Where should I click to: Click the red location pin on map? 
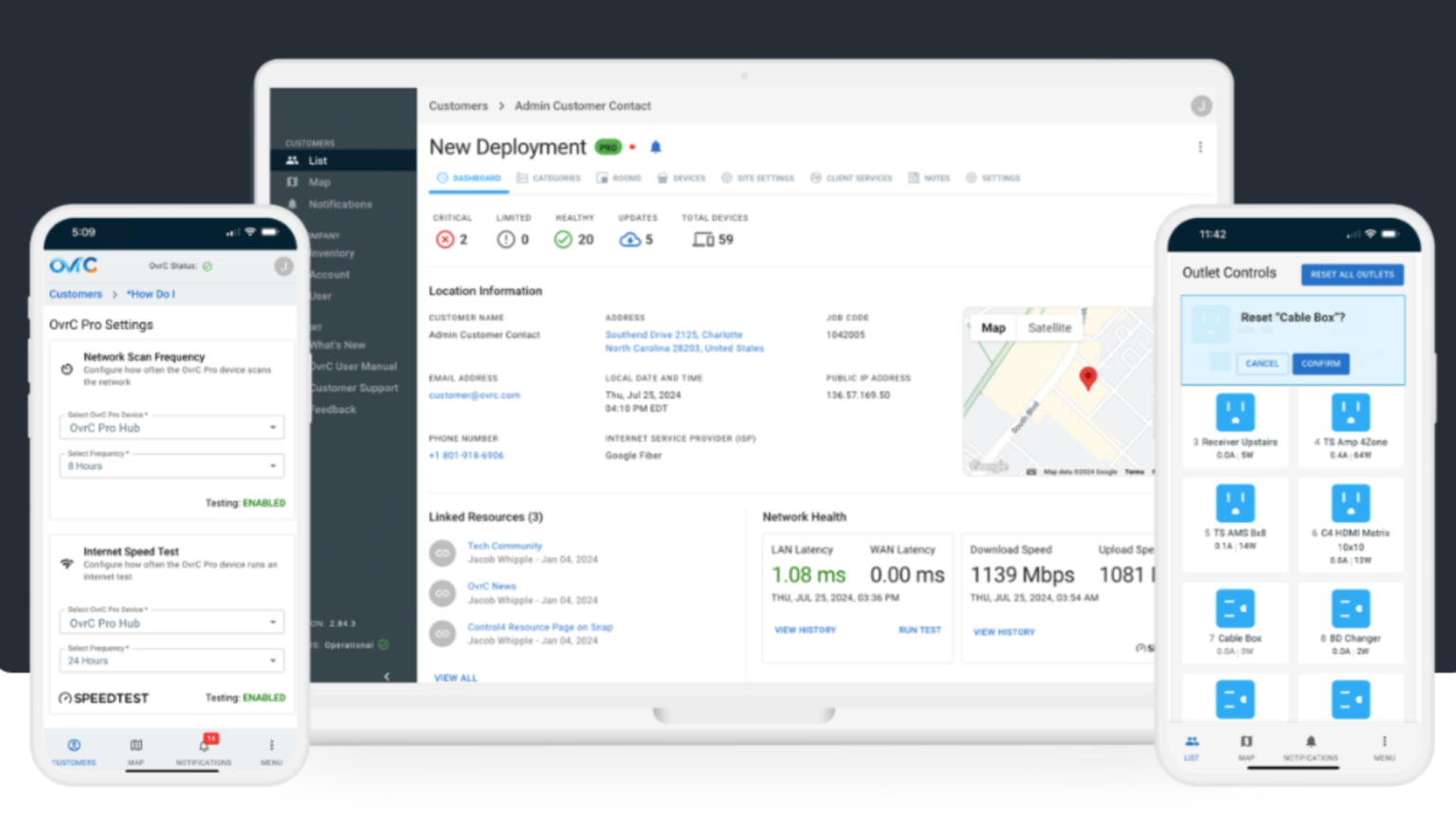[1088, 377]
